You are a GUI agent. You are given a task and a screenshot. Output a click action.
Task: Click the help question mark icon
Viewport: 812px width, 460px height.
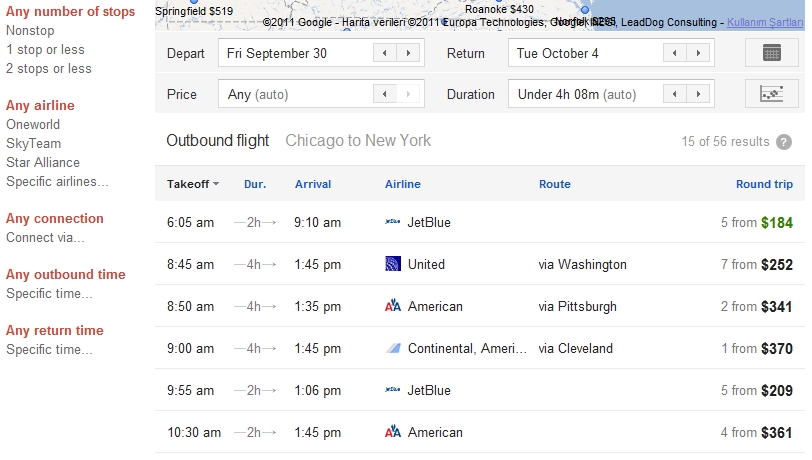[784, 142]
